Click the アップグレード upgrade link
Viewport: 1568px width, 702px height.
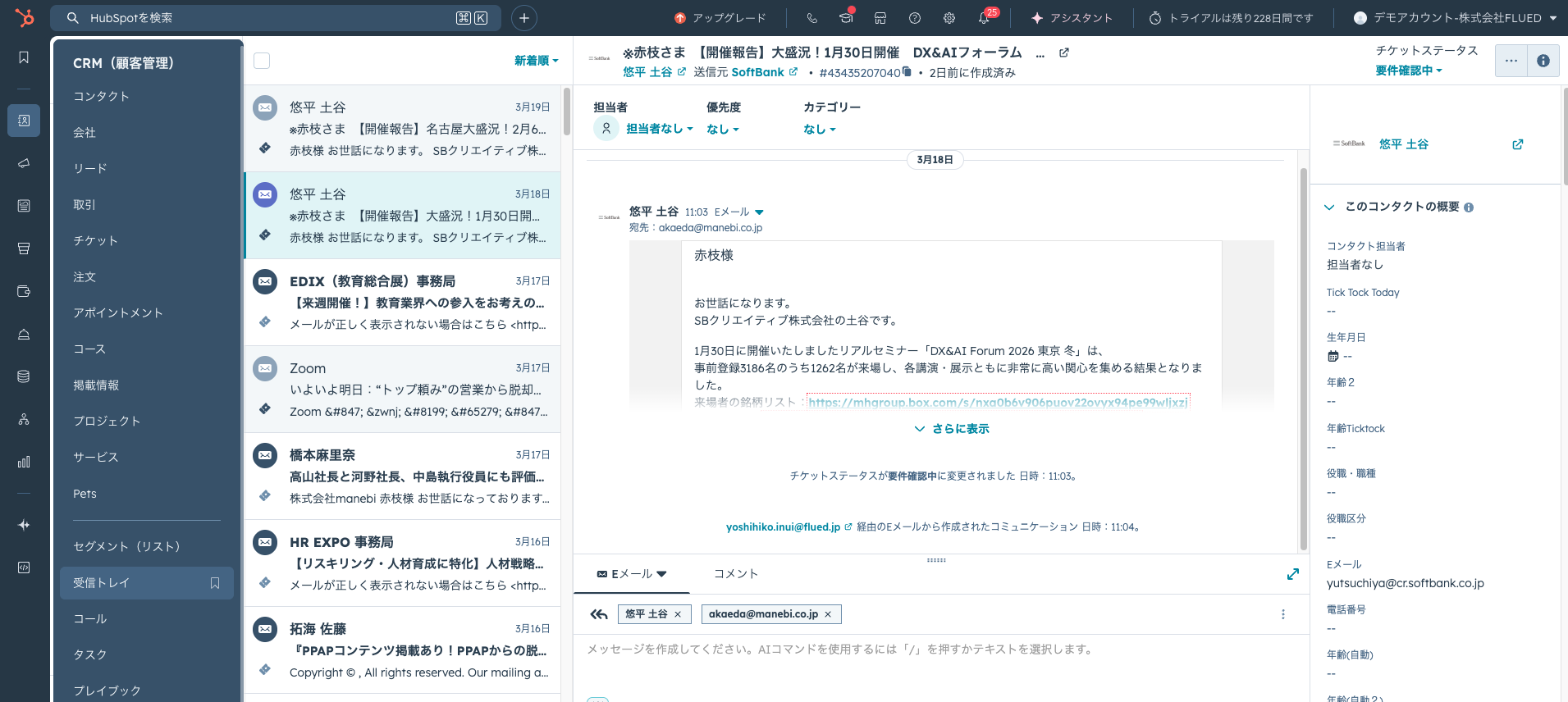tap(720, 18)
